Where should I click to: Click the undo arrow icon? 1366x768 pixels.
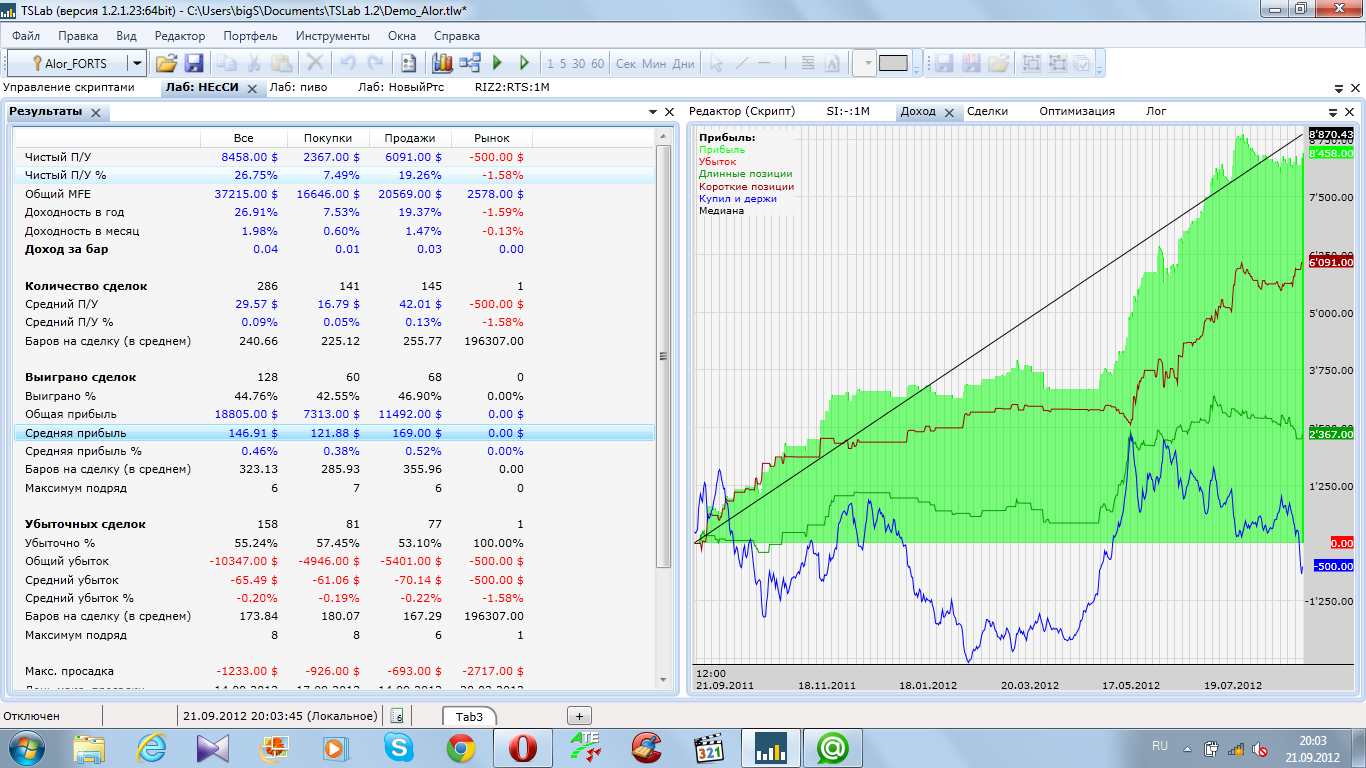point(348,63)
